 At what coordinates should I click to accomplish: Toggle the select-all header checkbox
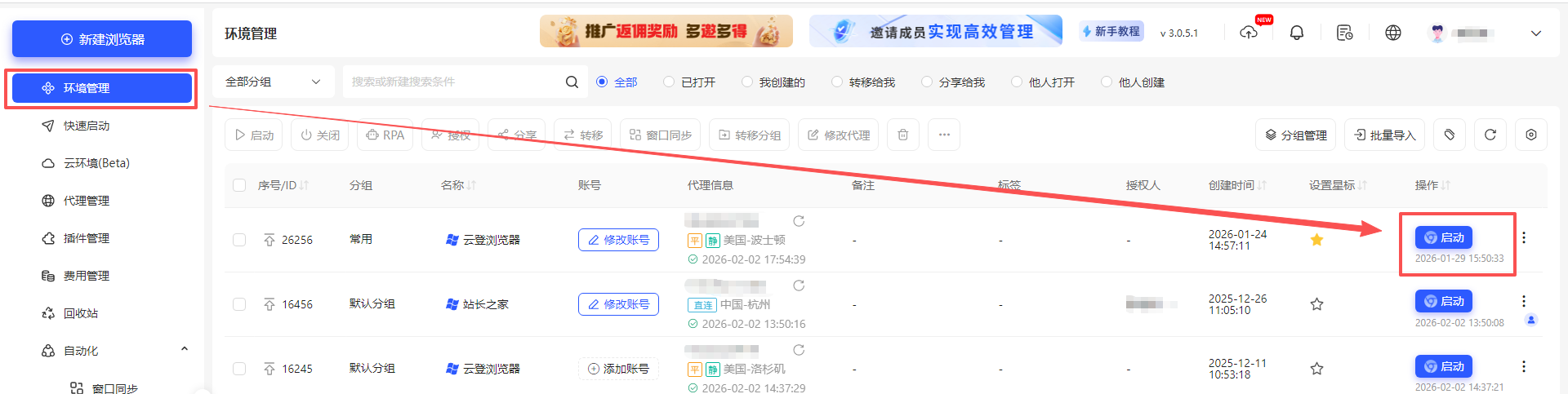coord(239,185)
